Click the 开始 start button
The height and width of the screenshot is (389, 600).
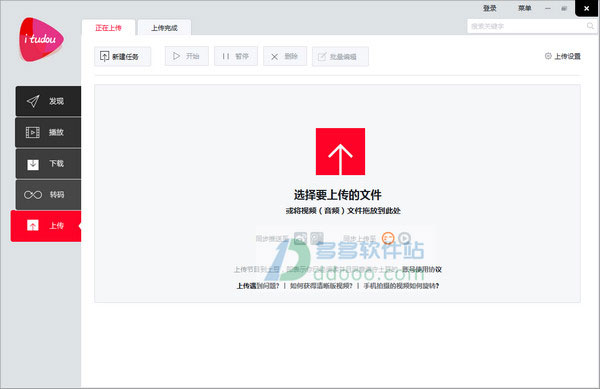pyautogui.click(x=187, y=56)
